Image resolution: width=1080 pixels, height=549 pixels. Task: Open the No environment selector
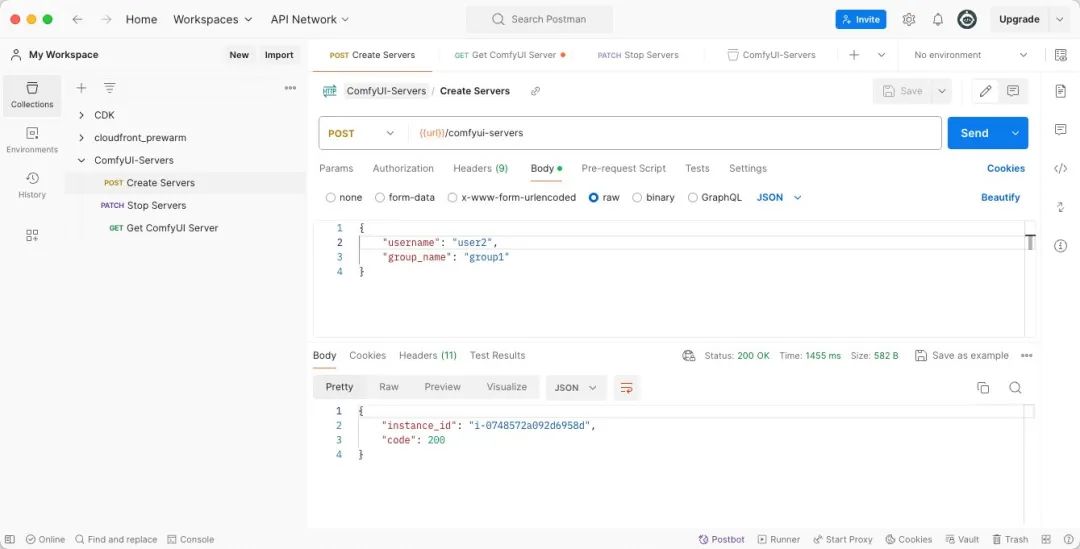(970, 55)
